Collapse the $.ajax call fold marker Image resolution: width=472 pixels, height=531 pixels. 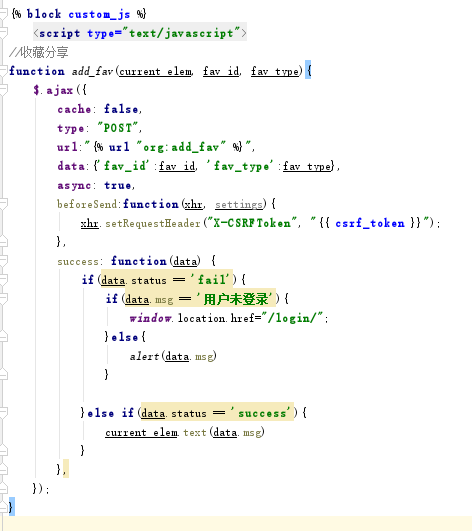click(x=3, y=89)
